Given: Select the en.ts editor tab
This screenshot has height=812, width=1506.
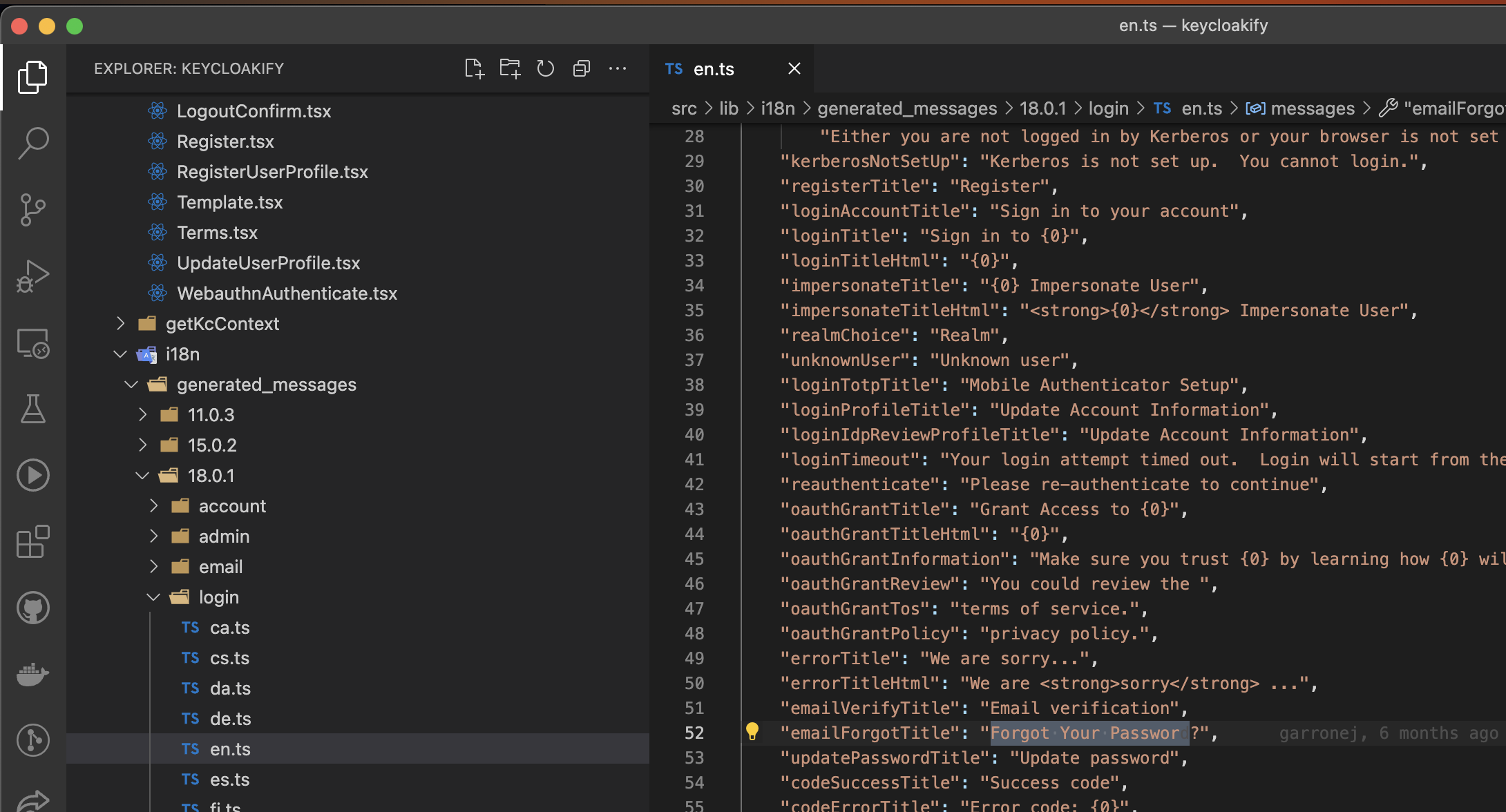Looking at the screenshot, I should pyautogui.click(x=713, y=68).
